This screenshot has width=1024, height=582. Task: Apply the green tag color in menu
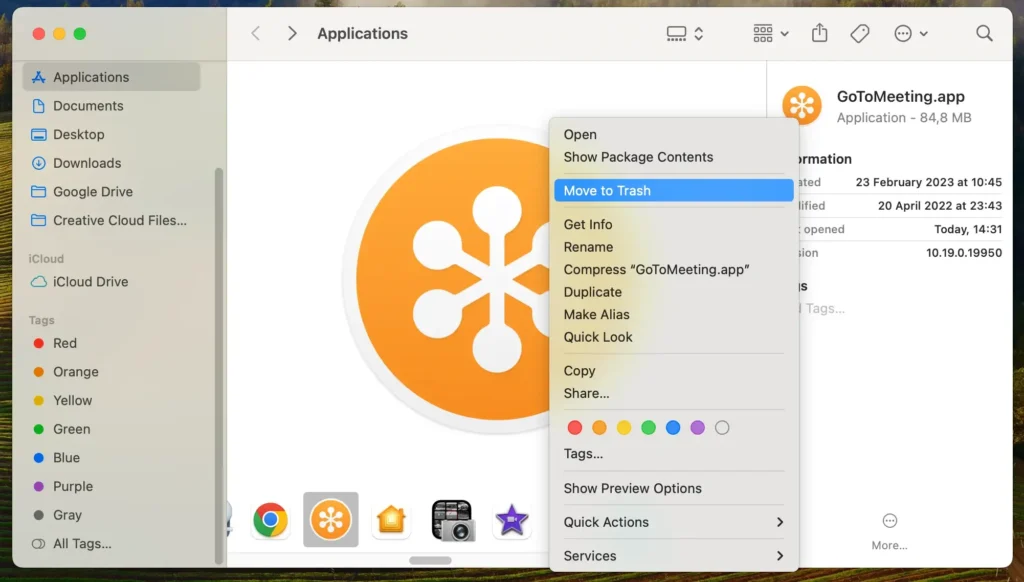click(x=648, y=428)
